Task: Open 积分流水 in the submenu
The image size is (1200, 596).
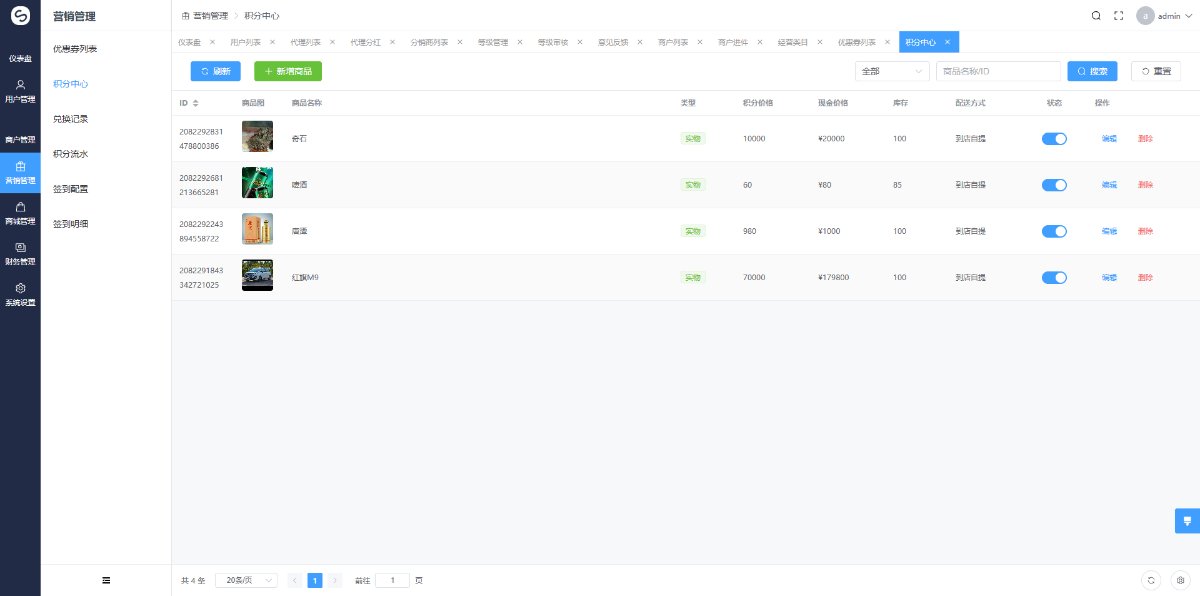Action: point(71,154)
